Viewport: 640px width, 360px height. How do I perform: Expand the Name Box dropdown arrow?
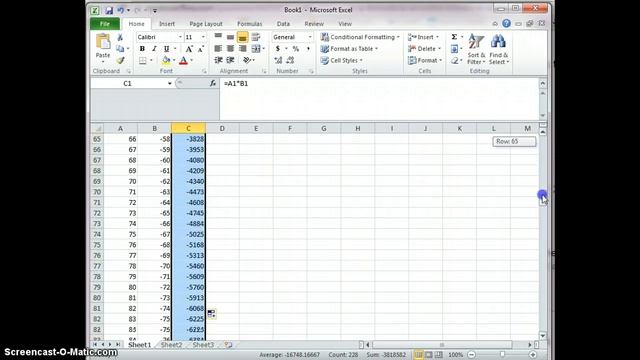169,83
